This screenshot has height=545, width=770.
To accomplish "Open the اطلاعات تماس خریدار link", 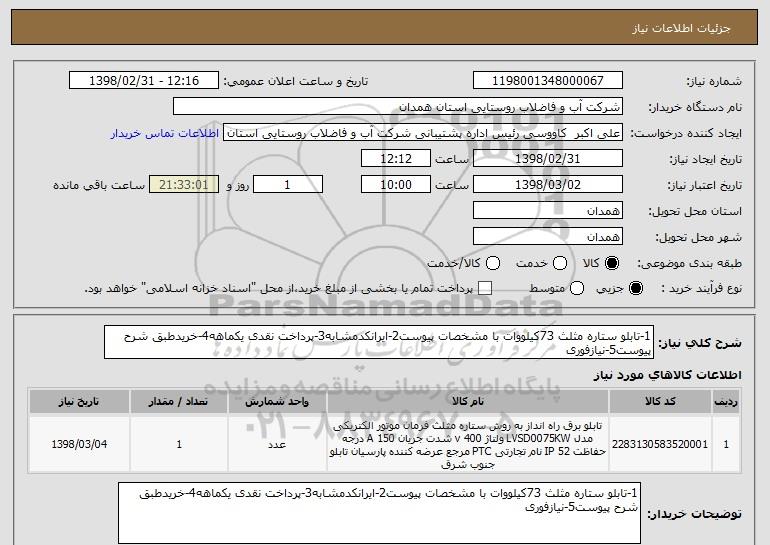I will 165,133.
